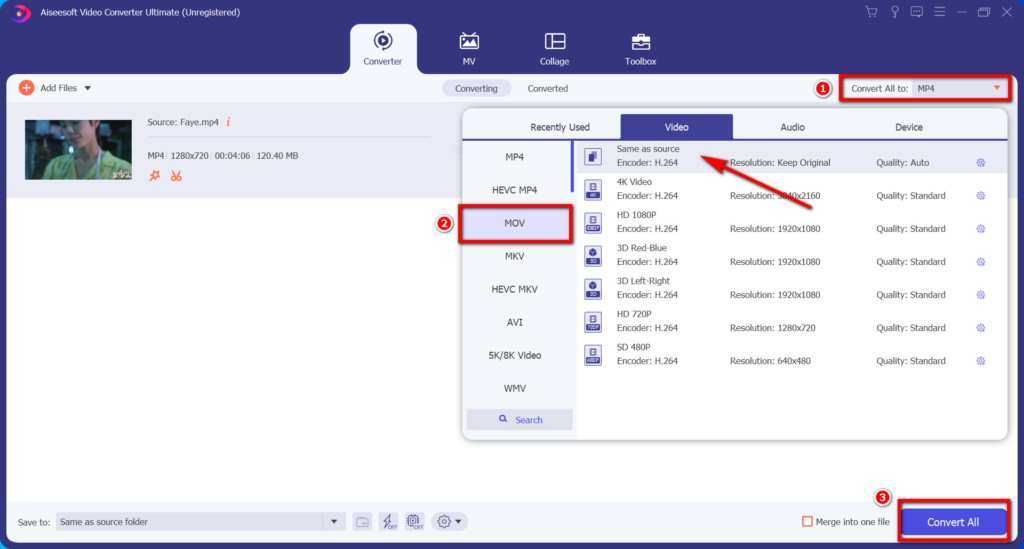Switch to the Audio format tab
This screenshot has height=549, width=1024.
[792, 127]
